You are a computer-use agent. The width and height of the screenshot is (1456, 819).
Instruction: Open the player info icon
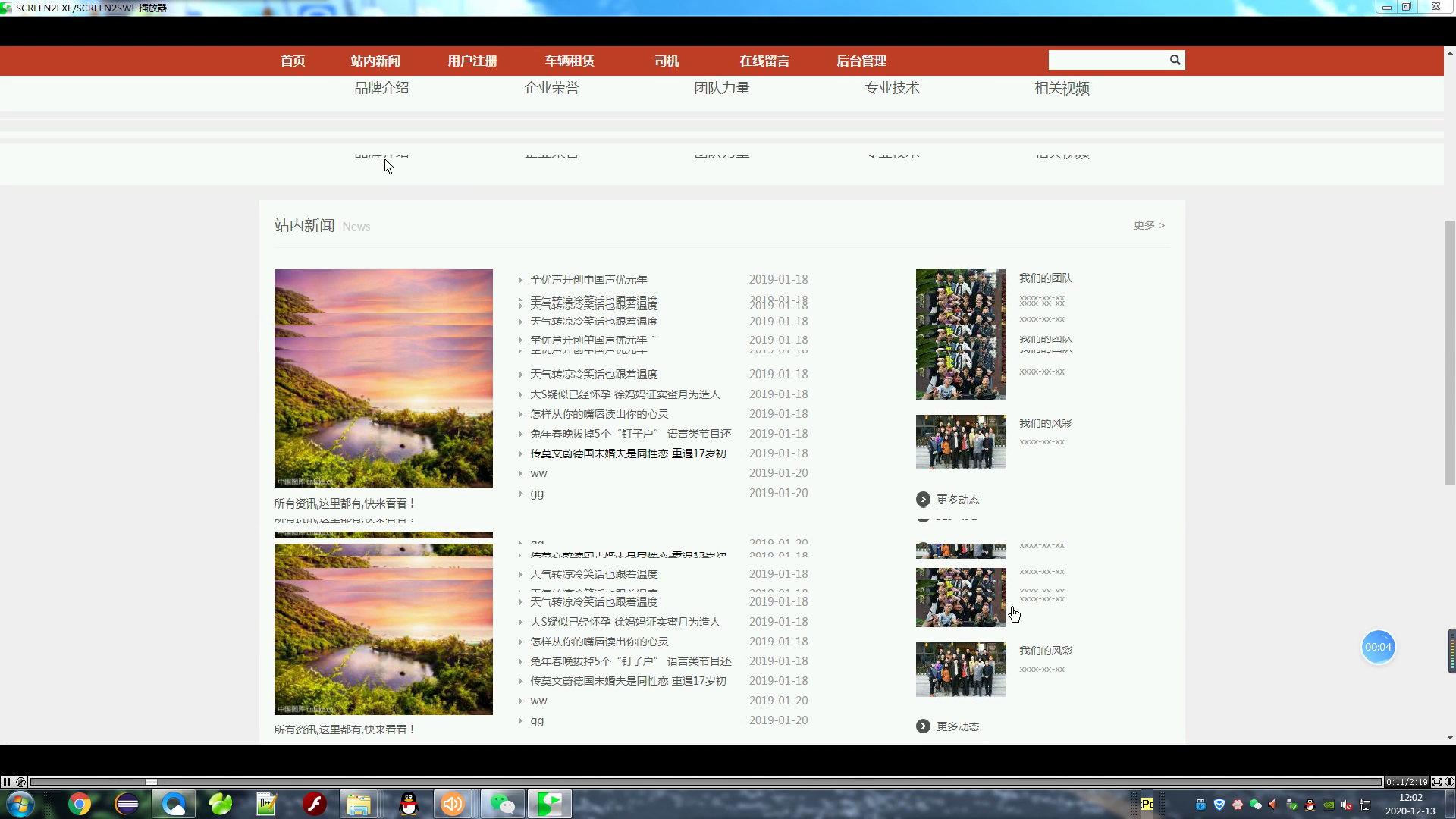tap(1449, 782)
